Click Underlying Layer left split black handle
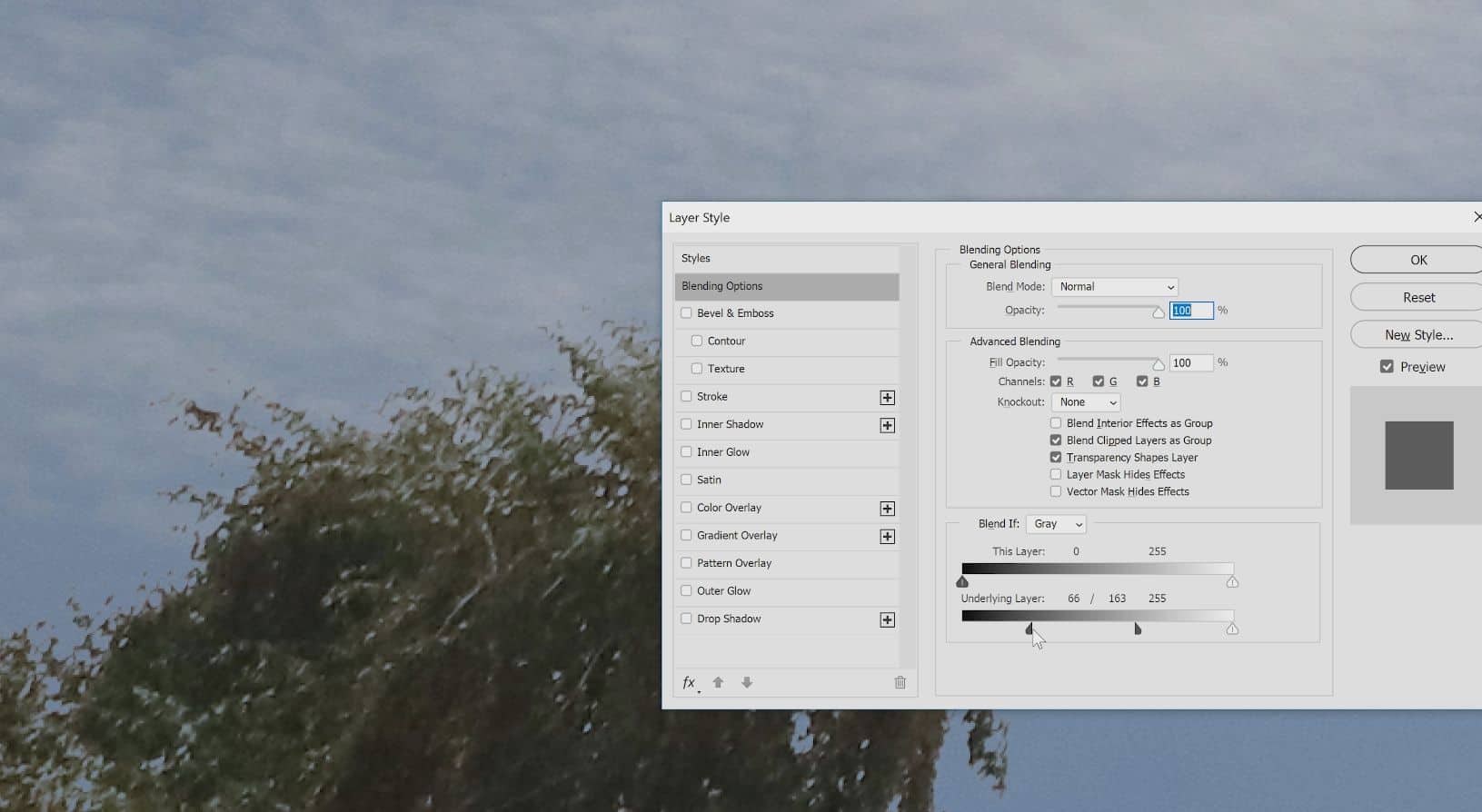 (1029, 629)
